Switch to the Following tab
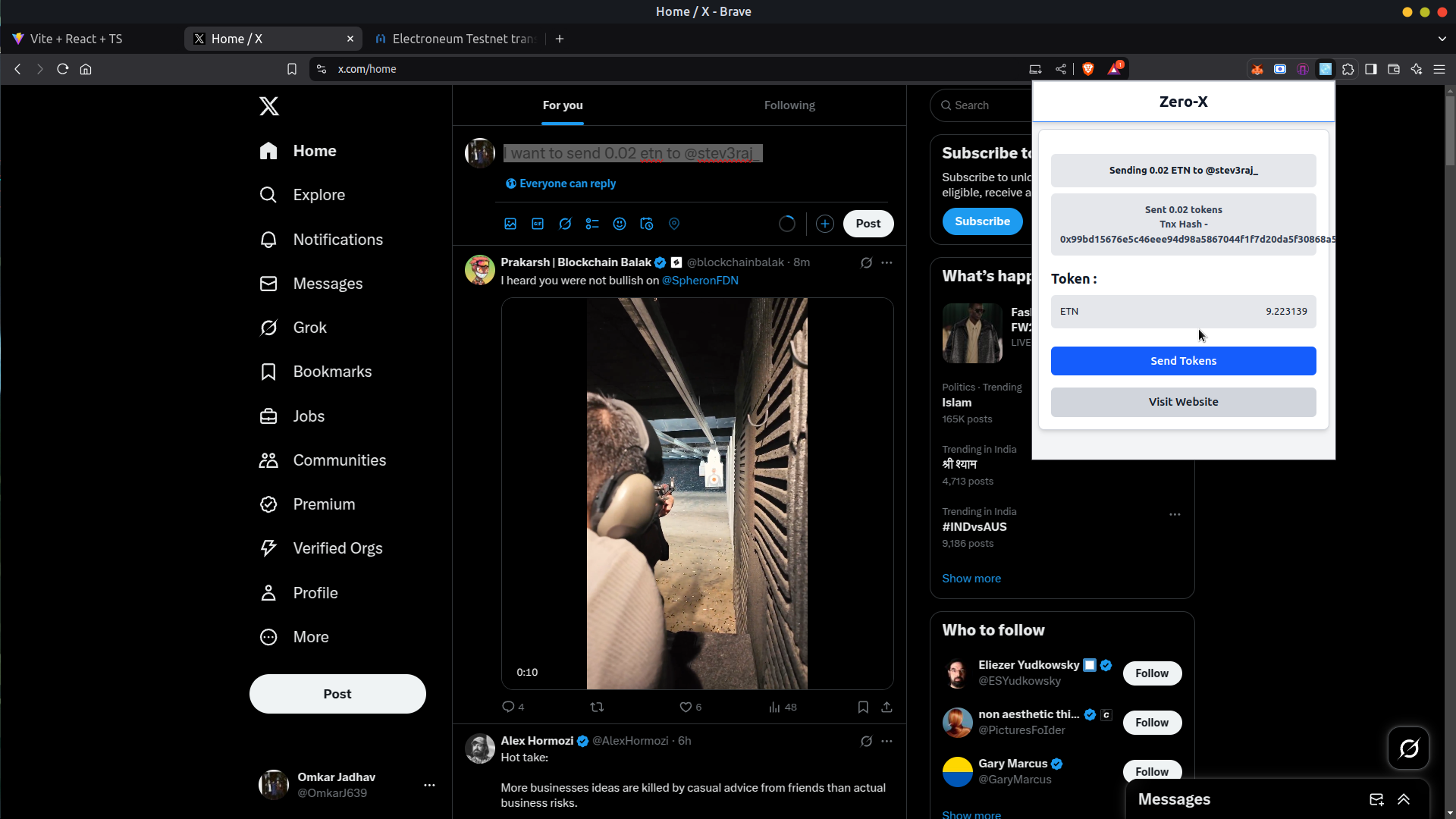This screenshot has height=819, width=1456. click(789, 105)
